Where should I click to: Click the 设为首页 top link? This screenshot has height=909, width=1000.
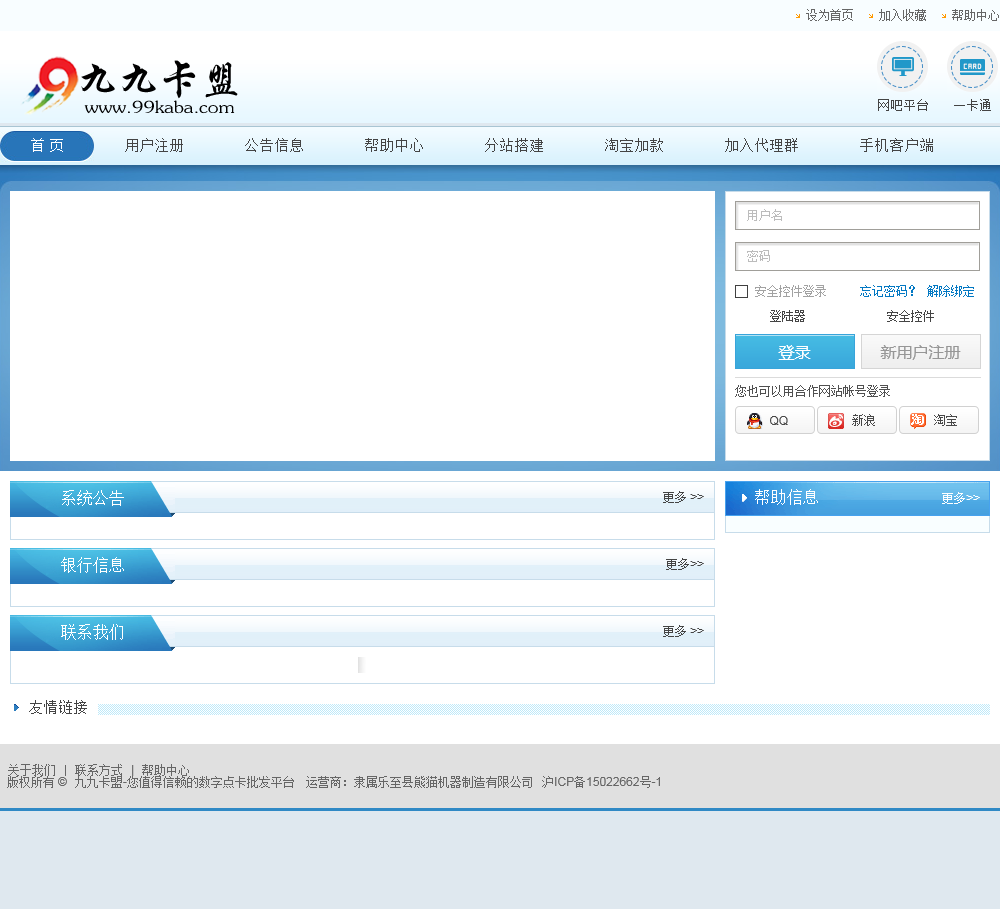pyautogui.click(x=829, y=15)
